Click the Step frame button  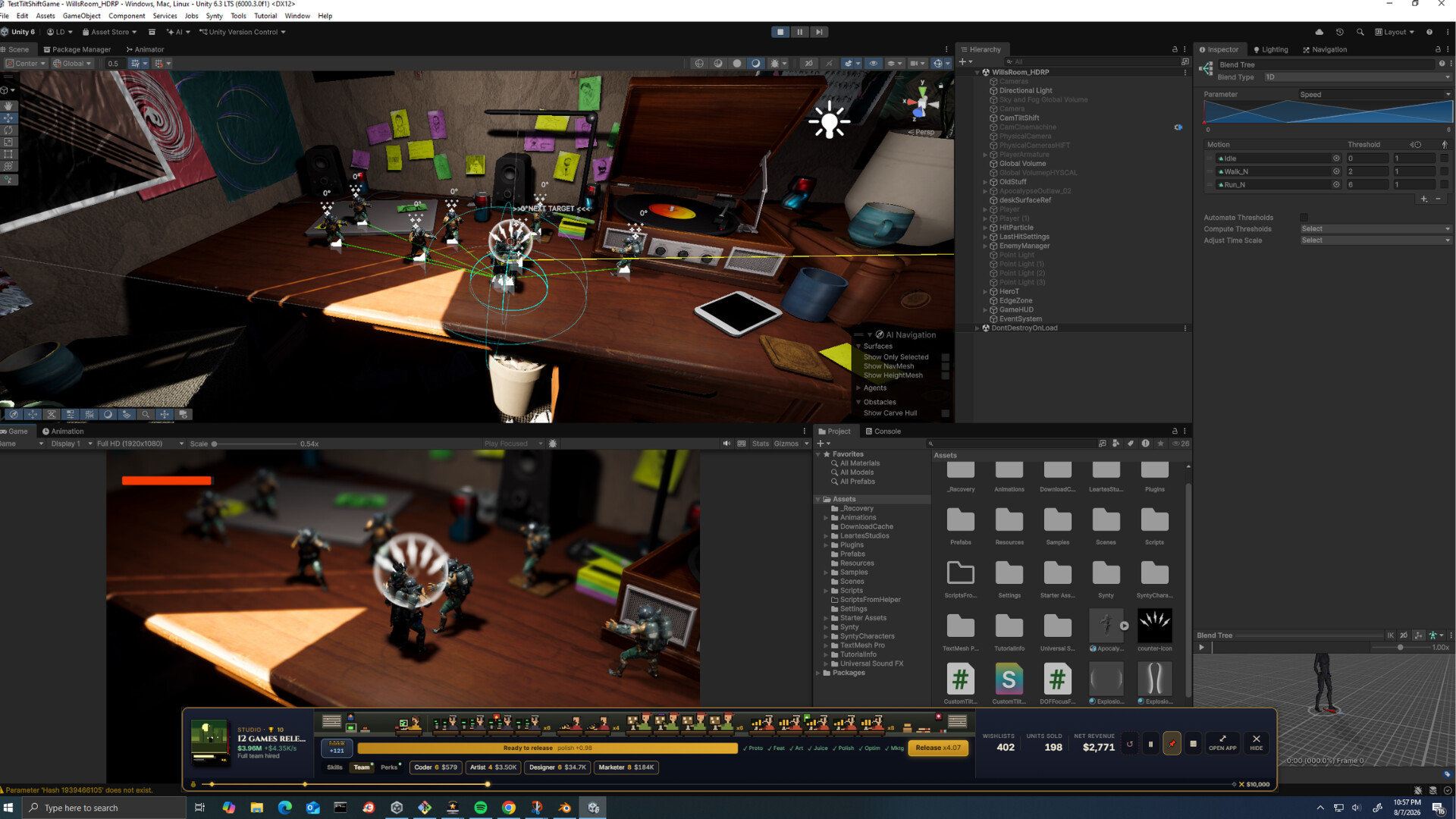click(x=819, y=32)
